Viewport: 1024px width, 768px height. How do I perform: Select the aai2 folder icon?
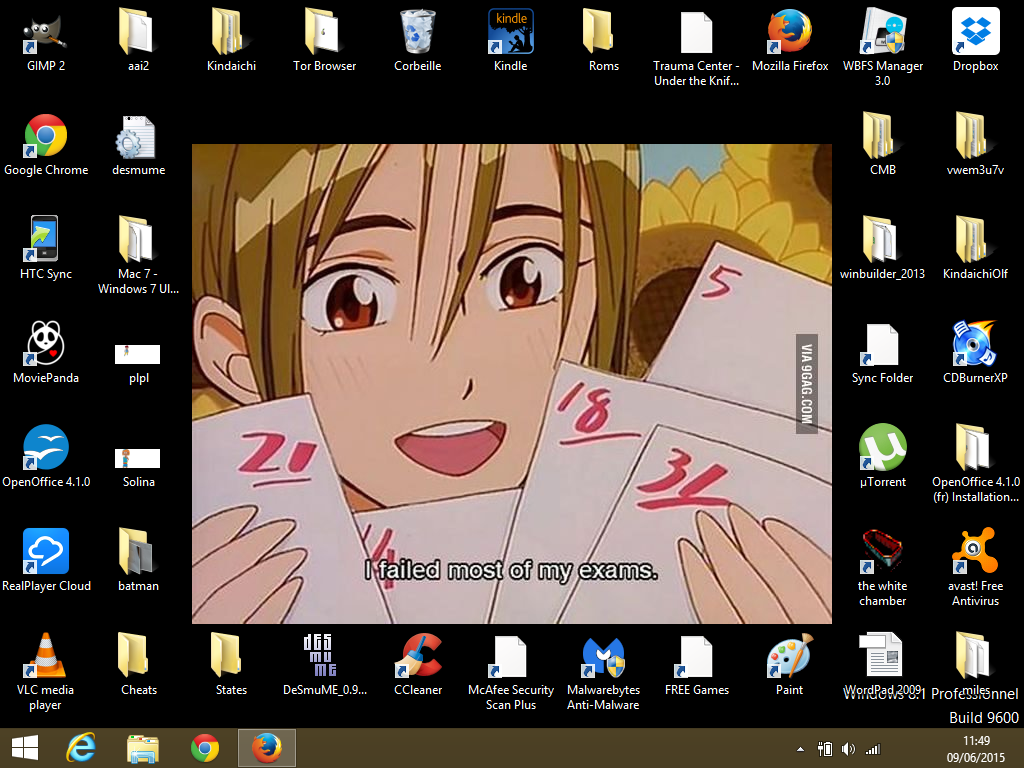[138, 33]
